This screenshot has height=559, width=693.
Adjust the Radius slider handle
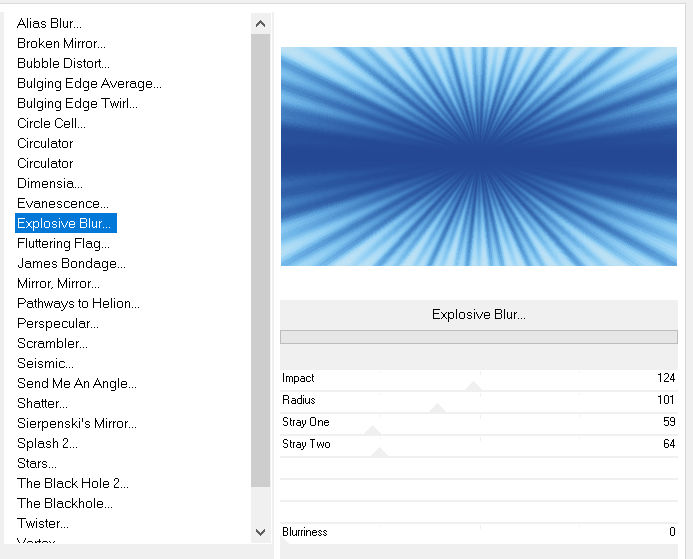pyautogui.click(x=437, y=407)
